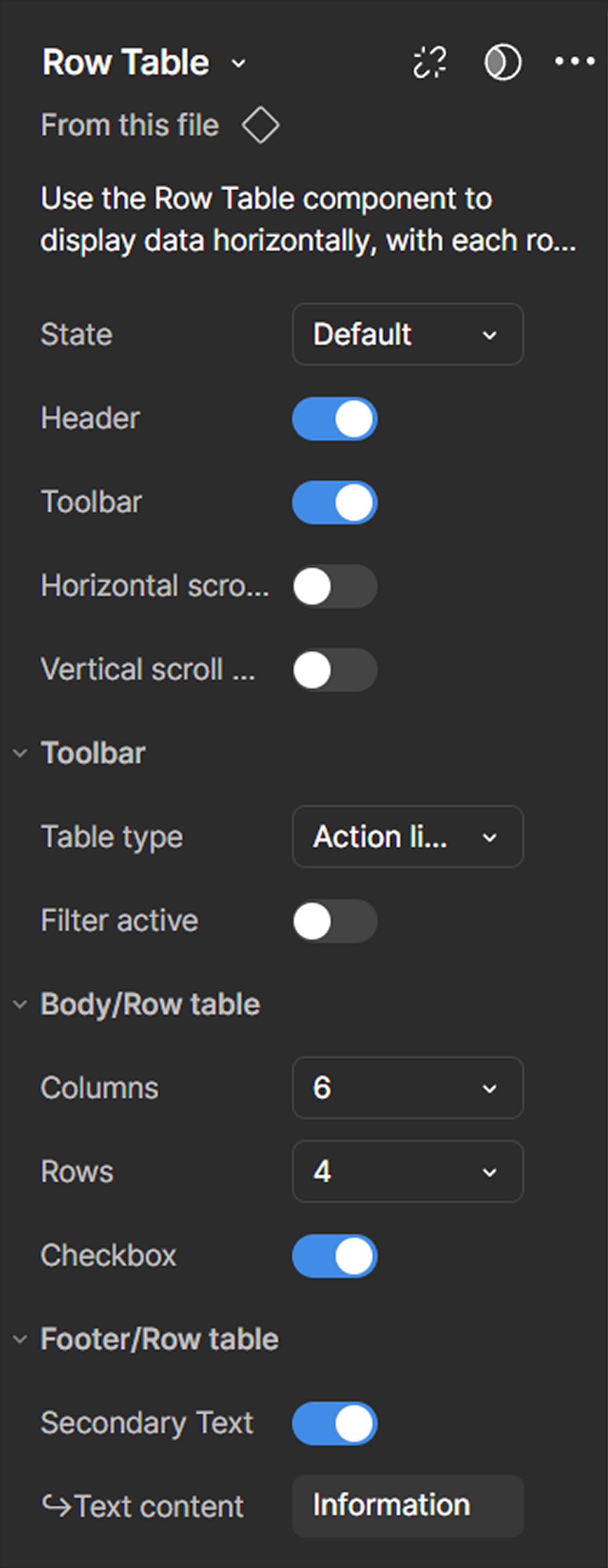Enable the Vertical scroll toggle
Viewport: 608px width, 1568px height.
tap(335, 670)
